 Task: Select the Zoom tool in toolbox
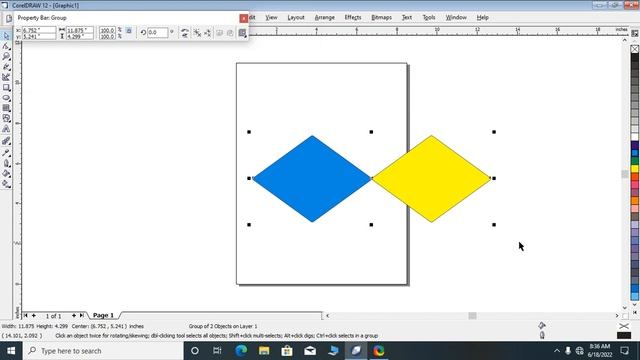(x=6, y=56)
